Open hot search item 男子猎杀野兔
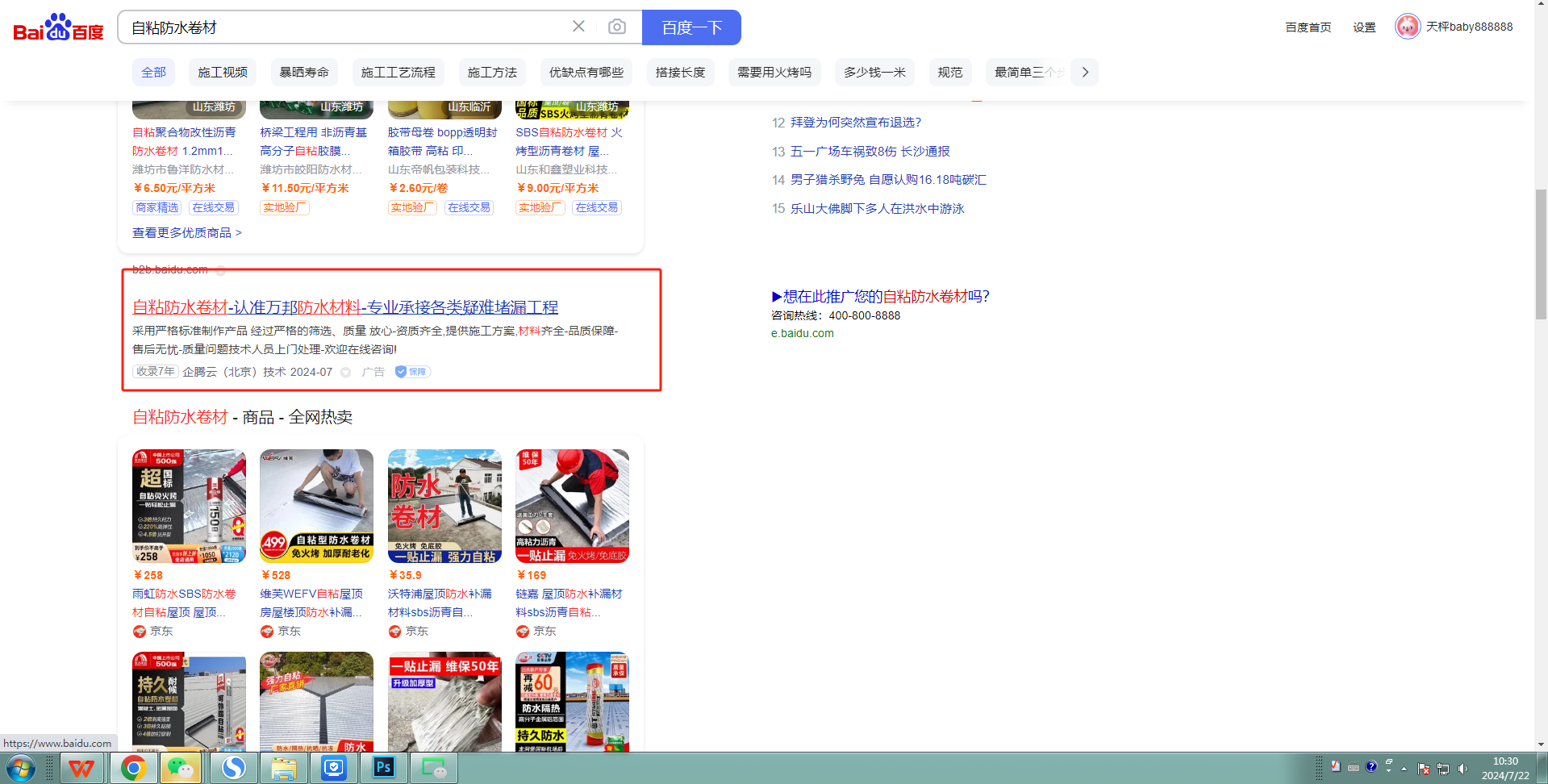The width and height of the screenshot is (1548, 784). pyautogui.click(x=888, y=180)
